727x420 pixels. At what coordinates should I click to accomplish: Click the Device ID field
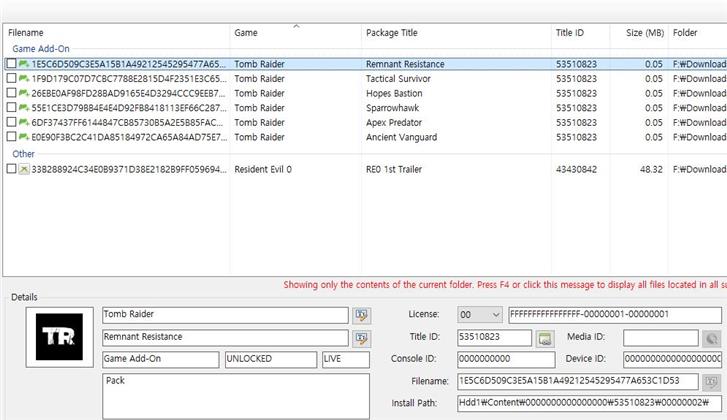[x=672, y=360]
